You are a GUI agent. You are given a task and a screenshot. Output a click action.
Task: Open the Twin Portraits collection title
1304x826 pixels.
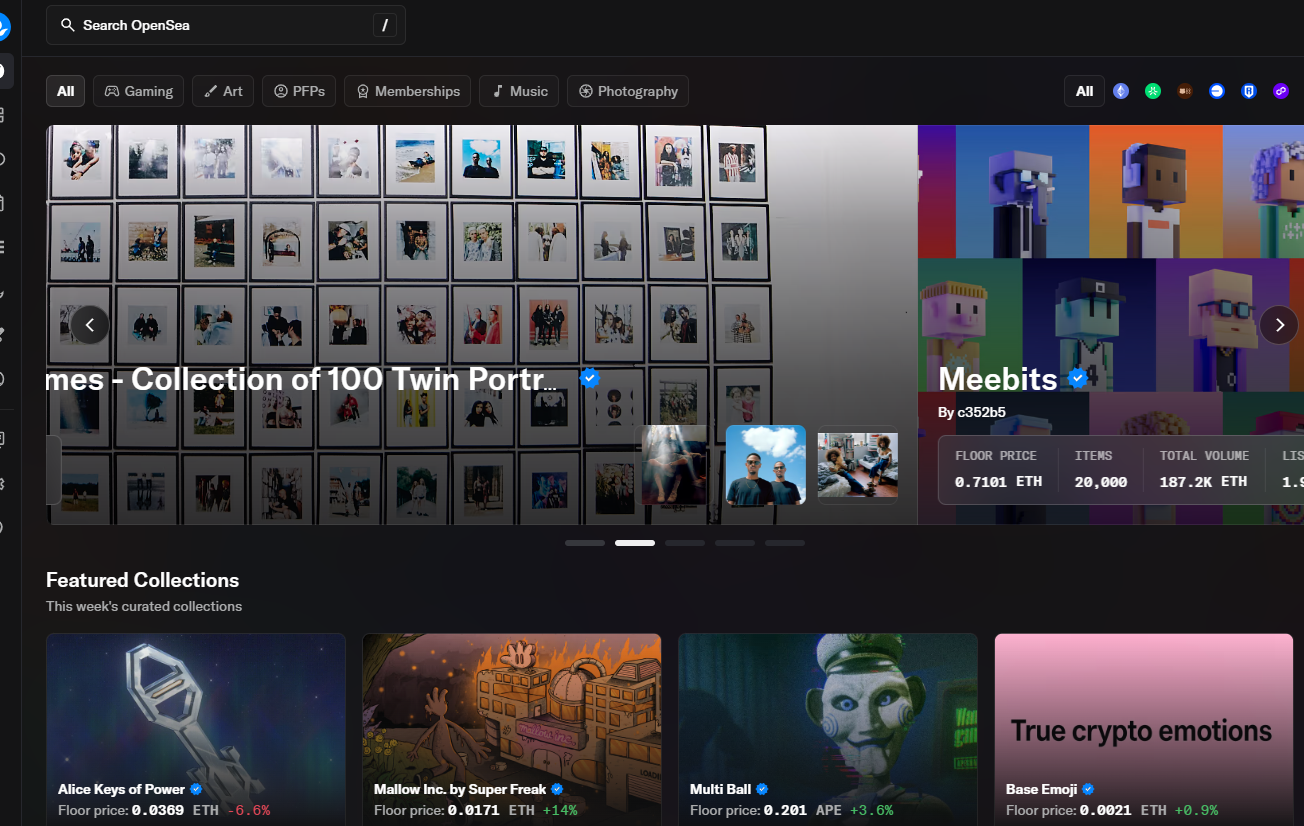coord(302,379)
